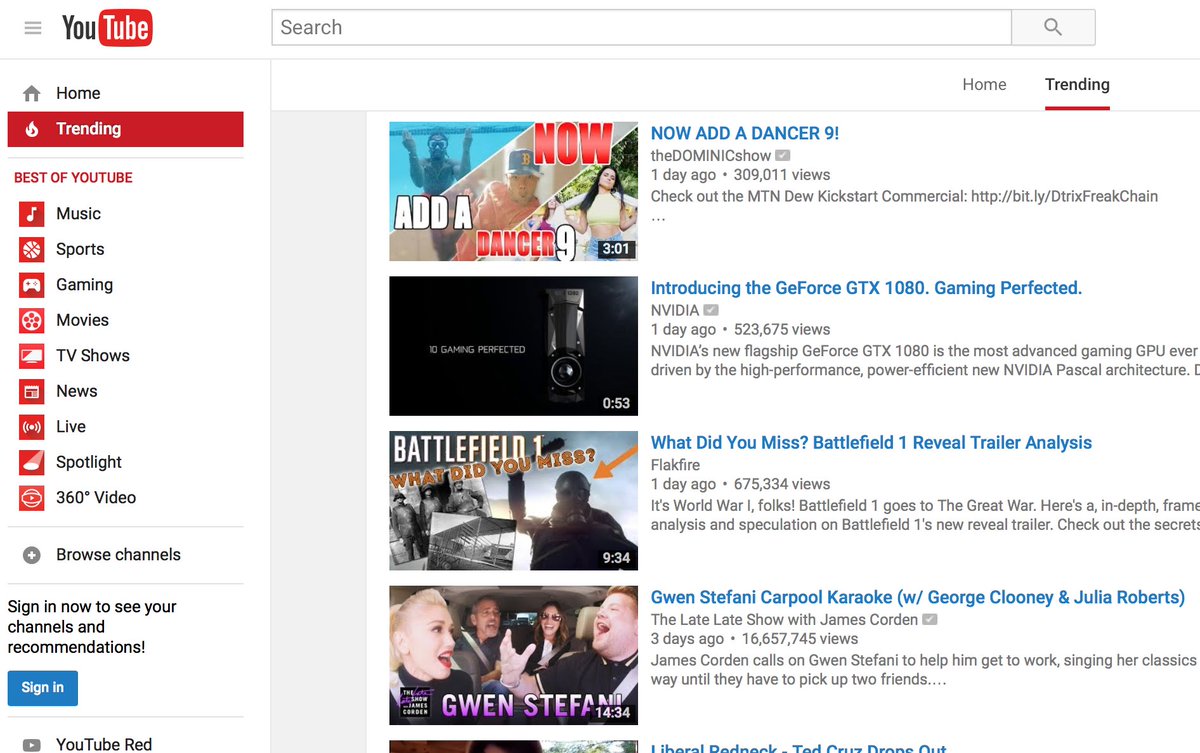Click the Home house icon in sidebar
Image resolution: width=1200 pixels, height=753 pixels.
coord(32,93)
